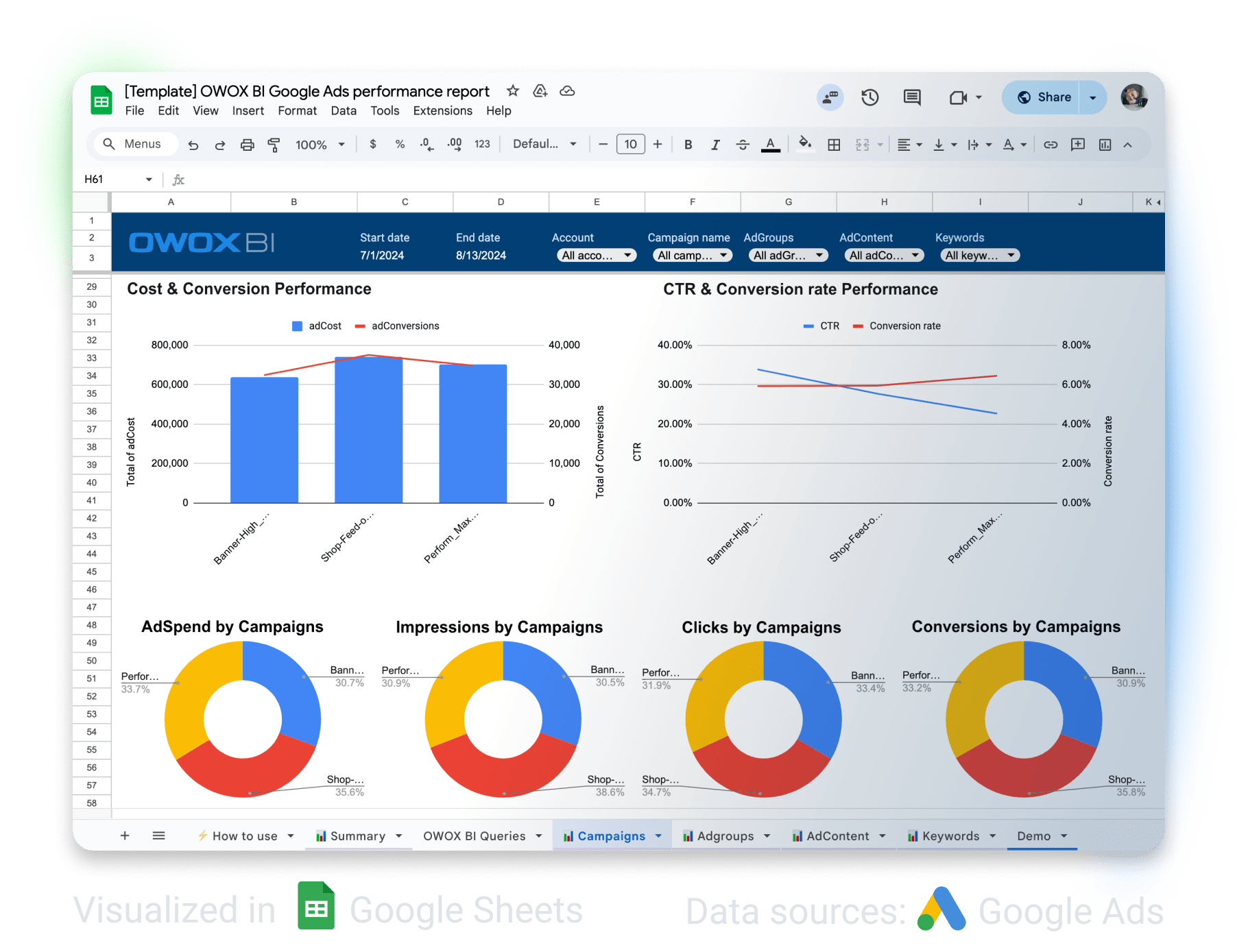Star the document title

pyautogui.click(x=513, y=91)
